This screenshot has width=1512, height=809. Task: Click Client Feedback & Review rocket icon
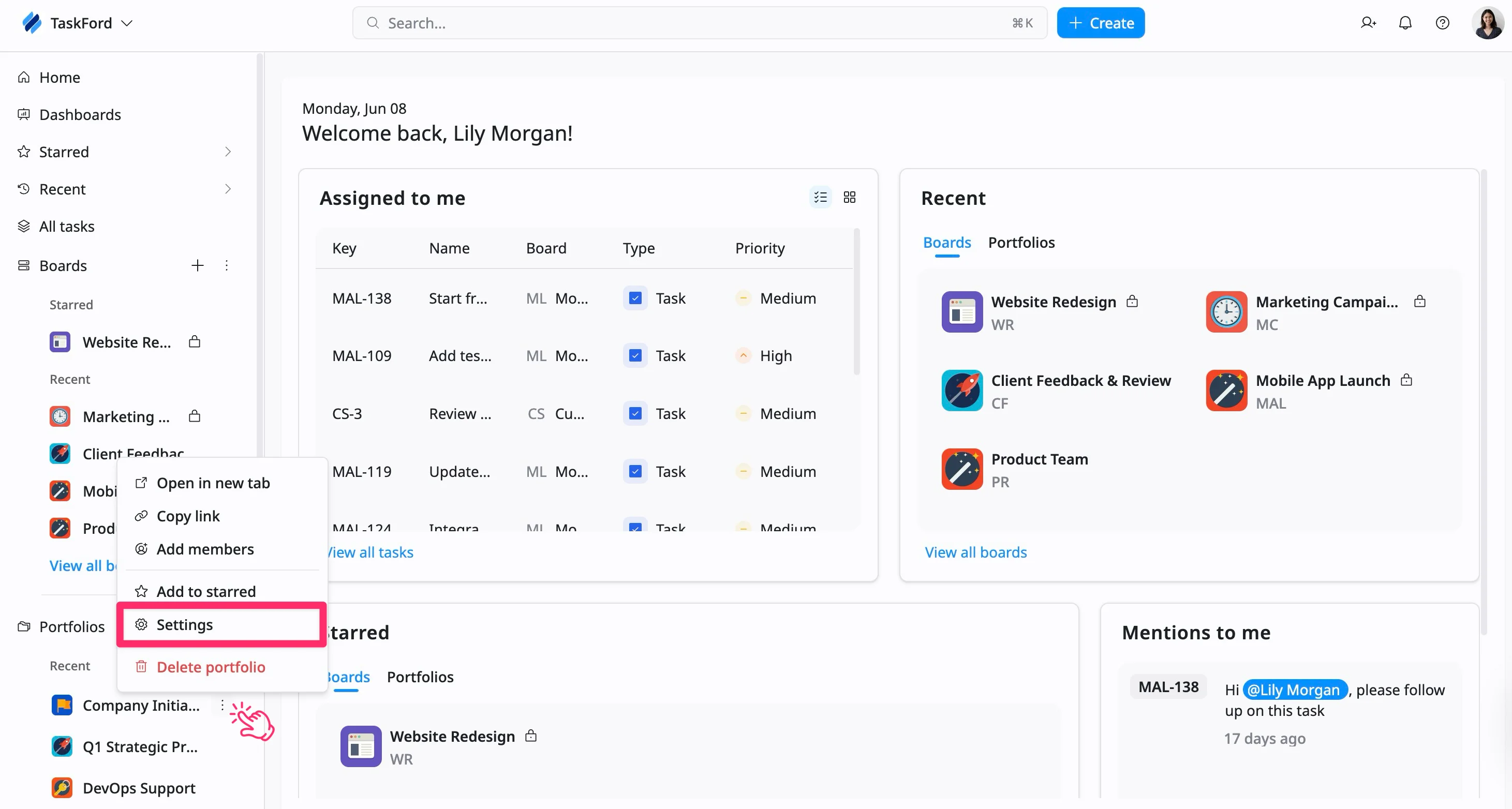click(x=962, y=390)
